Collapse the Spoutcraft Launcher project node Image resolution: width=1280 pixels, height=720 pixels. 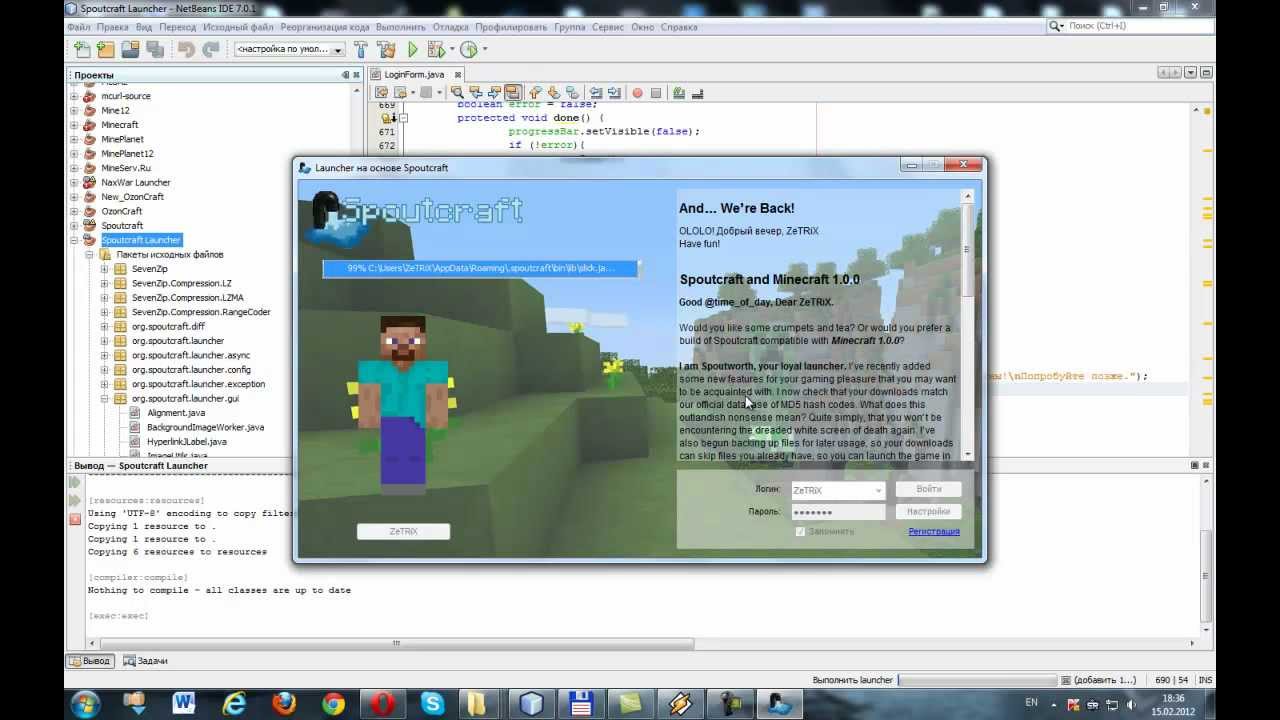(74, 240)
